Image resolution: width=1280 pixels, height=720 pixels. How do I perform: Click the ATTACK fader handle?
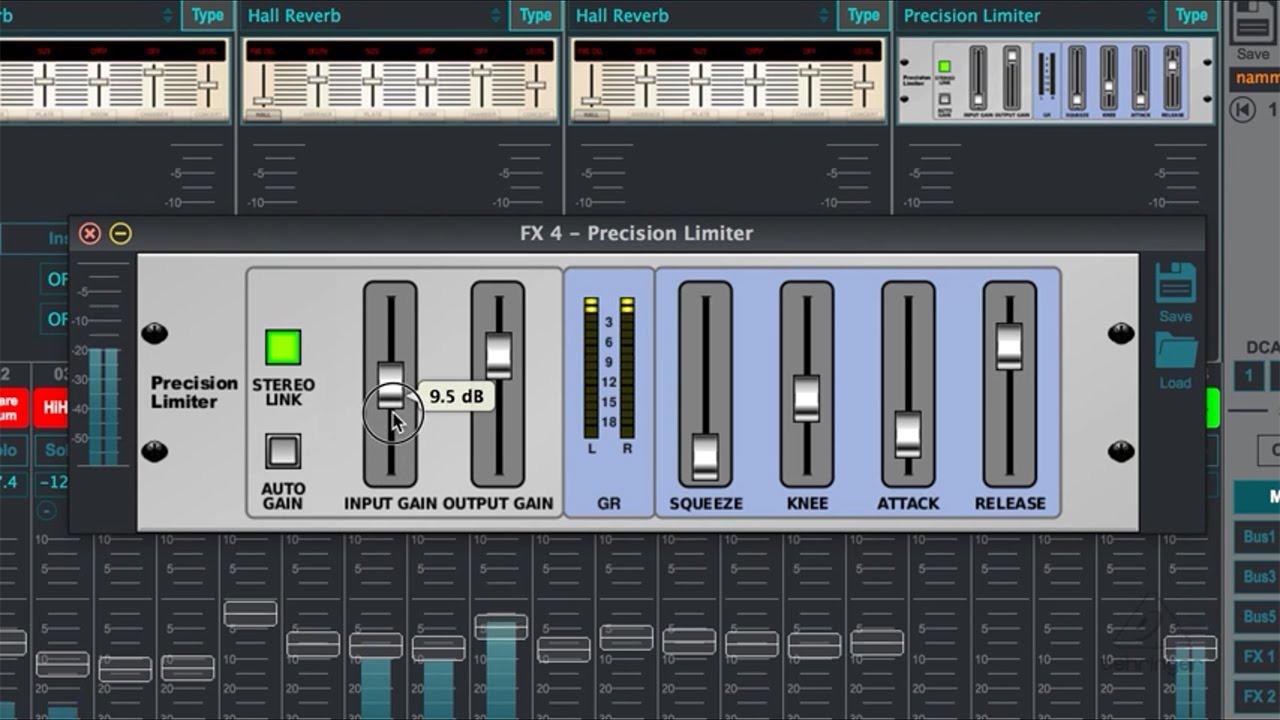(x=908, y=435)
